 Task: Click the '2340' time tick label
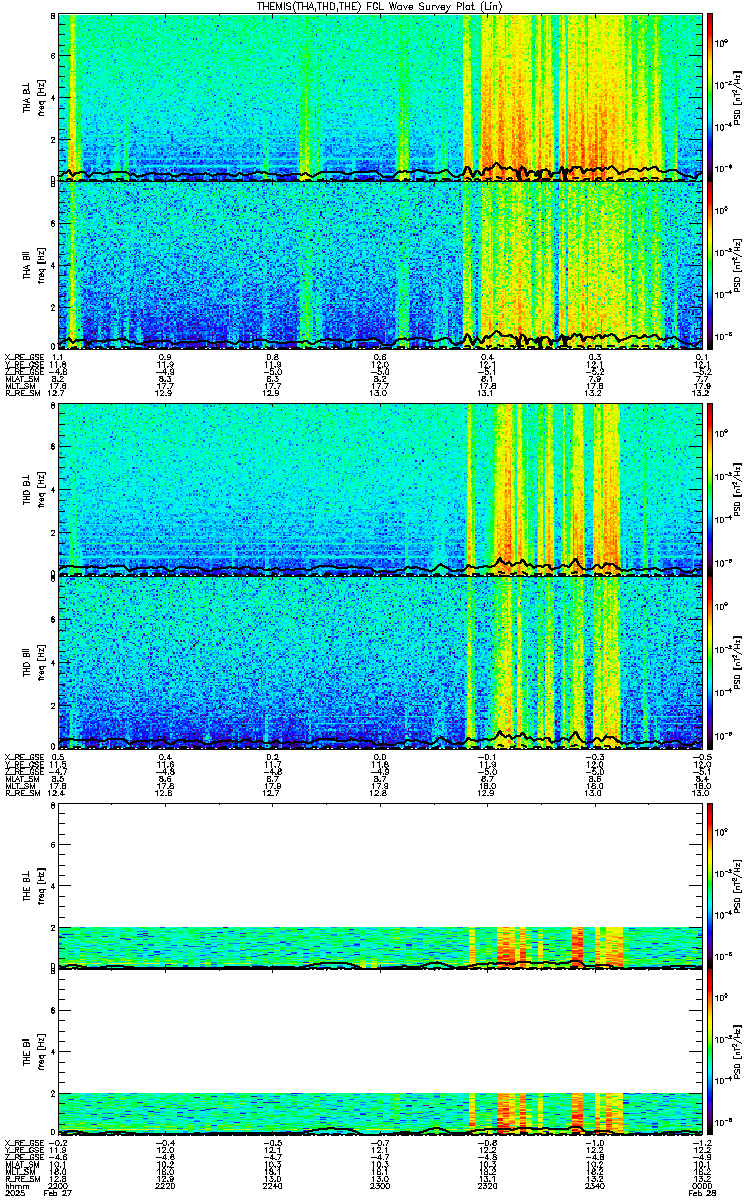click(597, 1188)
